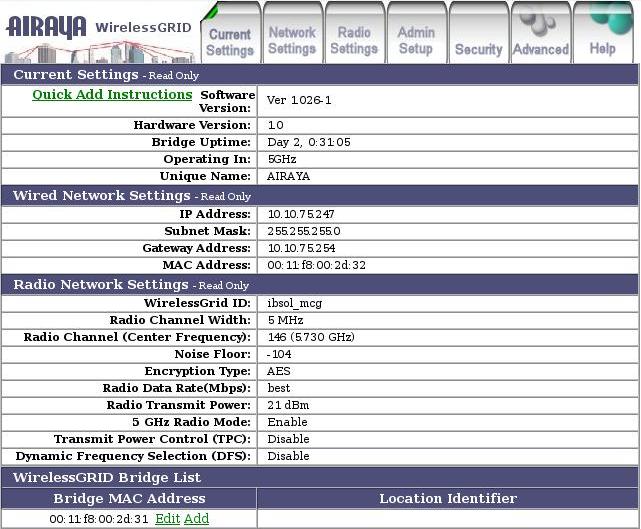Viewport: 641px width, 529px height.
Task: Click the WirelessGrid ID label
Action: click(197, 303)
